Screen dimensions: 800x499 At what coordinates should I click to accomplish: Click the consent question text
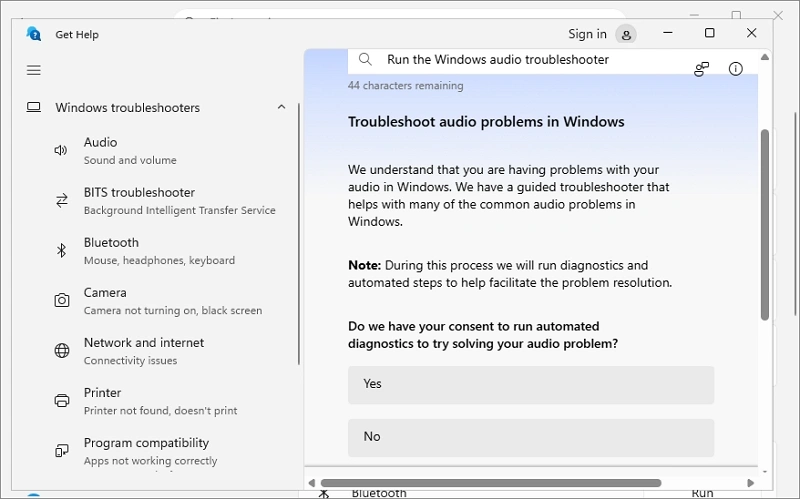point(483,335)
